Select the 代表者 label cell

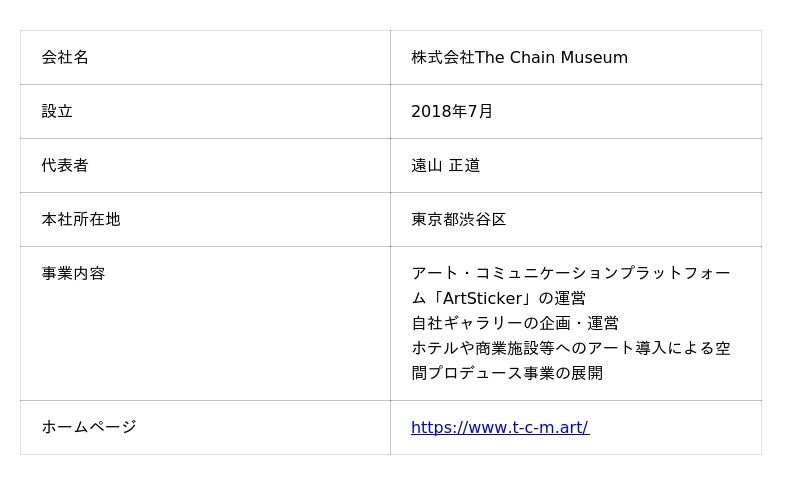tap(65, 166)
